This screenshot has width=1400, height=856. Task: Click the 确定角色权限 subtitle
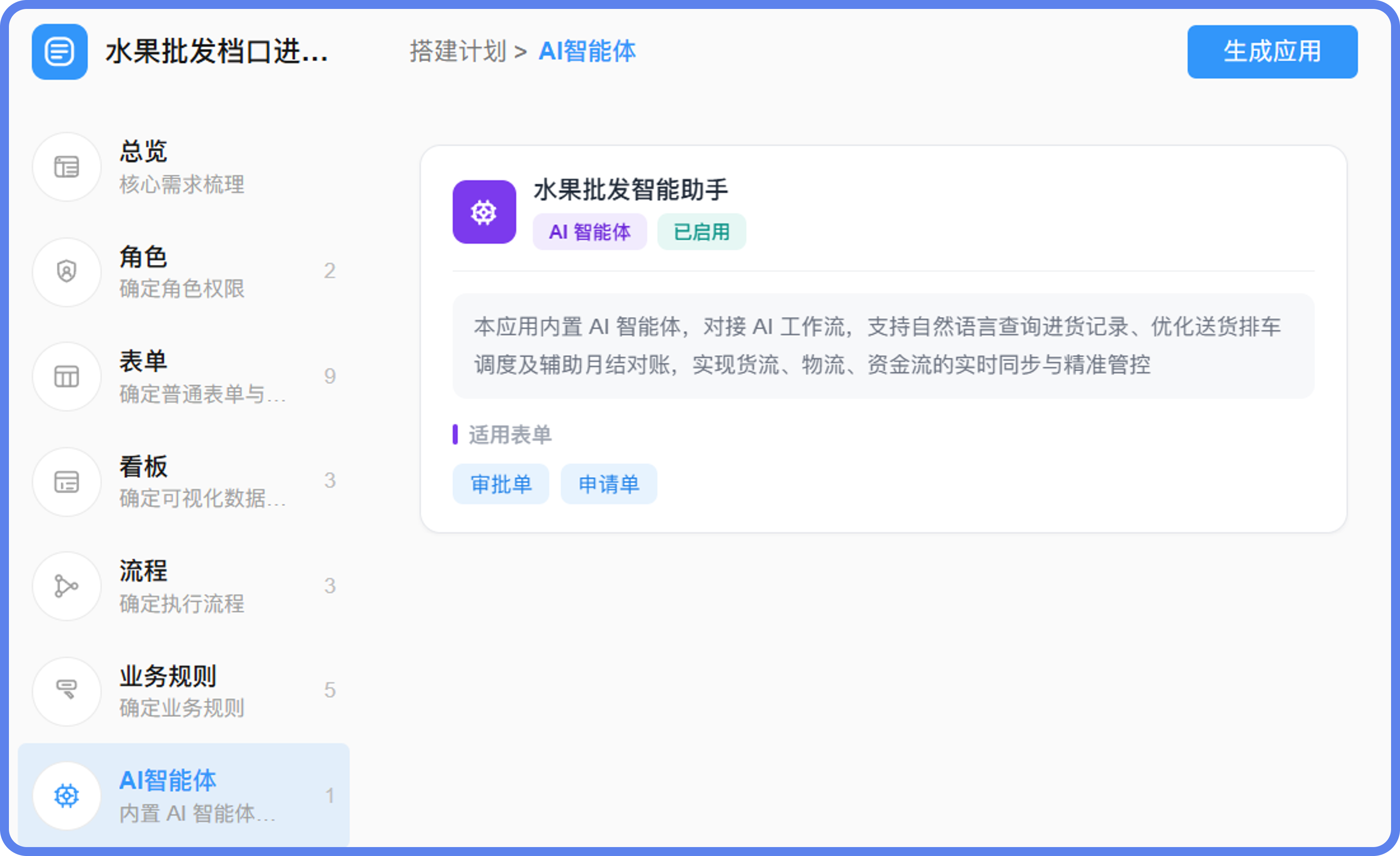point(182,289)
